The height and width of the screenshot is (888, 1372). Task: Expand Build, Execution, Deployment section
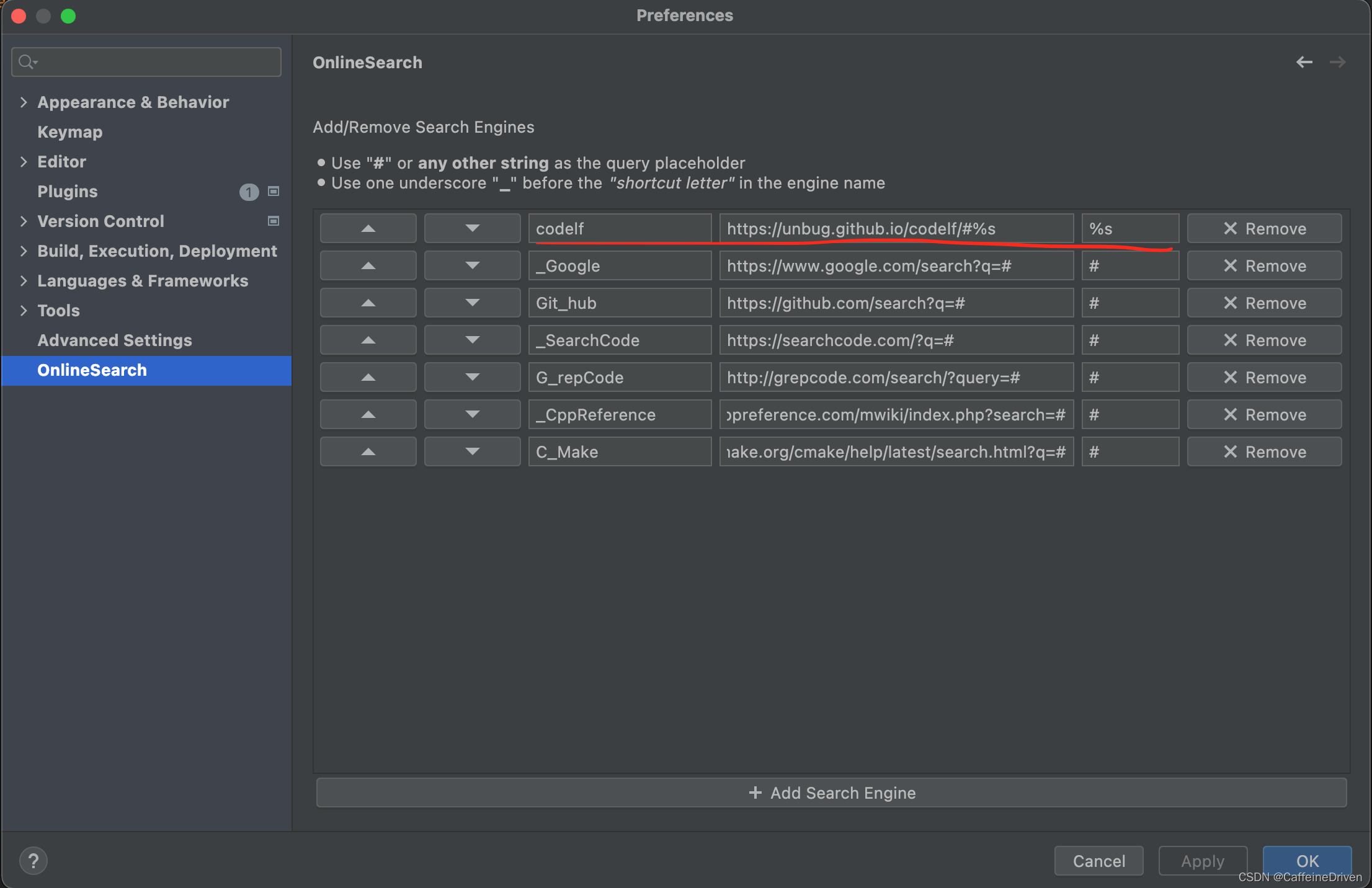pyautogui.click(x=24, y=251)
